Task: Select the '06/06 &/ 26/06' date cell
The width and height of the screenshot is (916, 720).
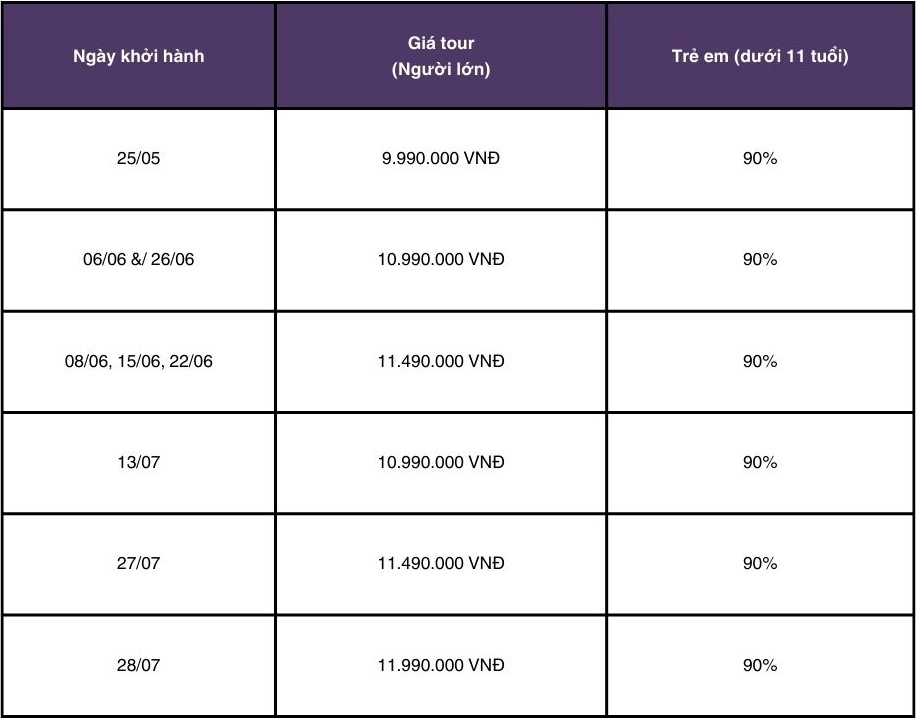Action: (x=138, y=259)
